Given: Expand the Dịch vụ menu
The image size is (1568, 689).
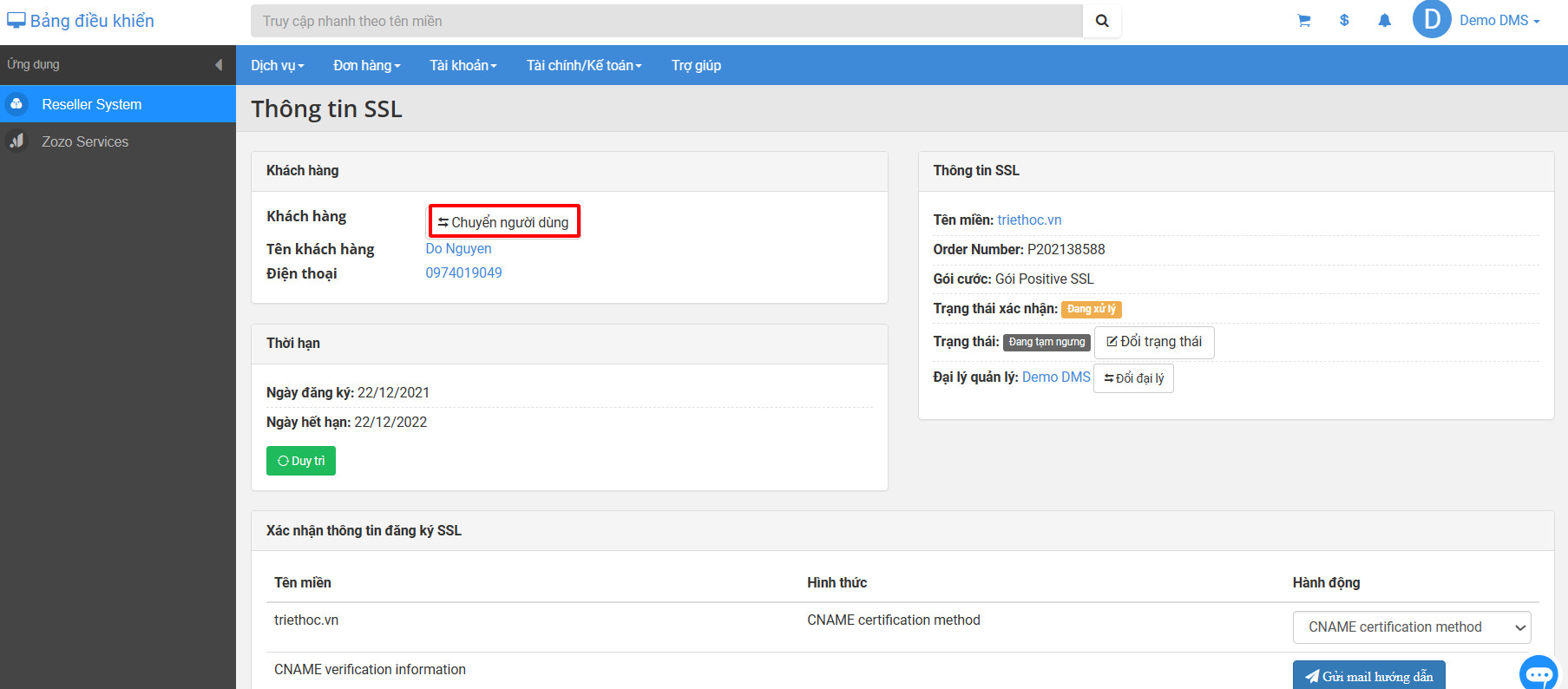Looking at the screenshot, I should click(278, 65).
